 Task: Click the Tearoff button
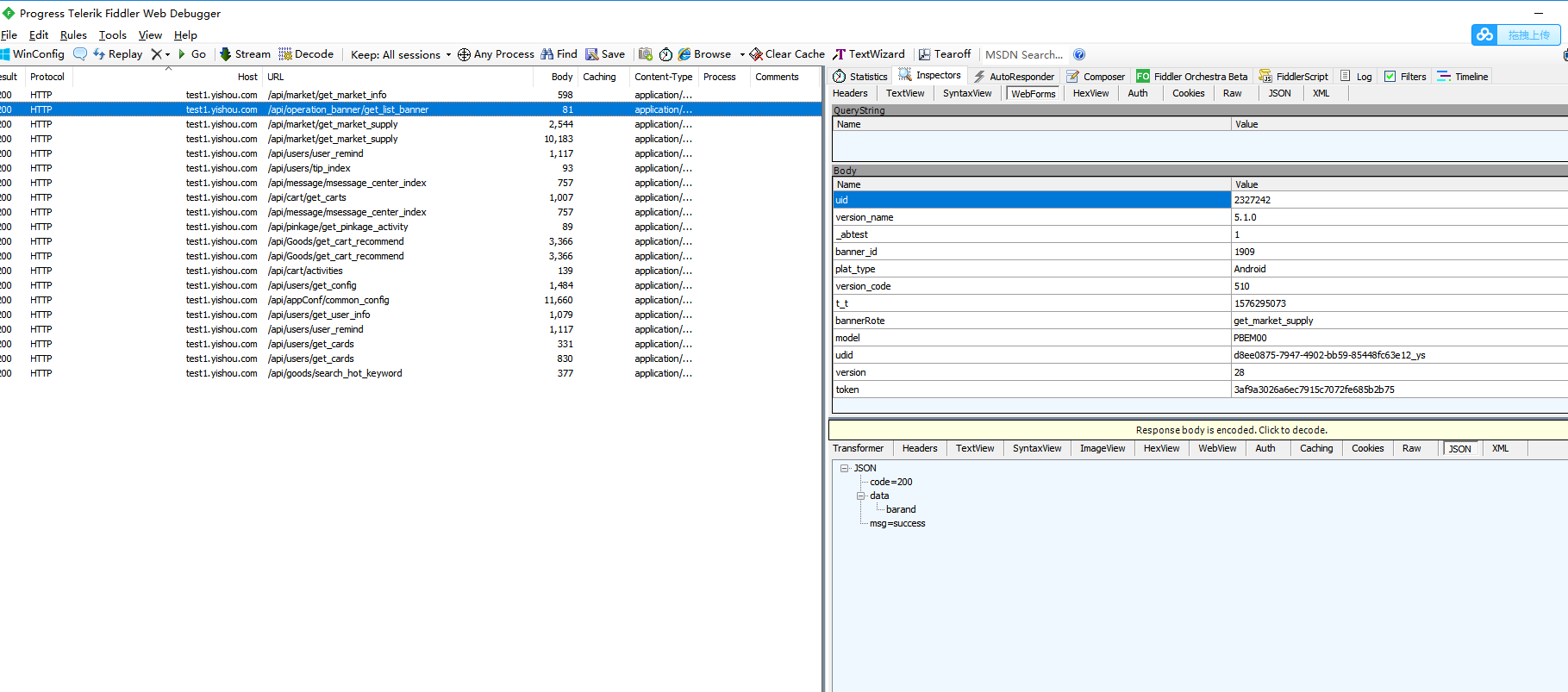tap(945, 54)
